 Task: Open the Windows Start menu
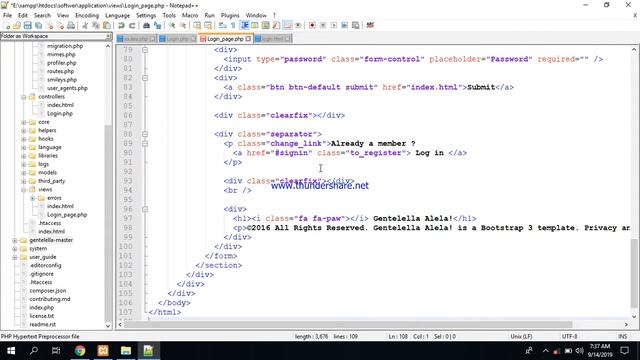pyautogui.click(x=11, y=351)
